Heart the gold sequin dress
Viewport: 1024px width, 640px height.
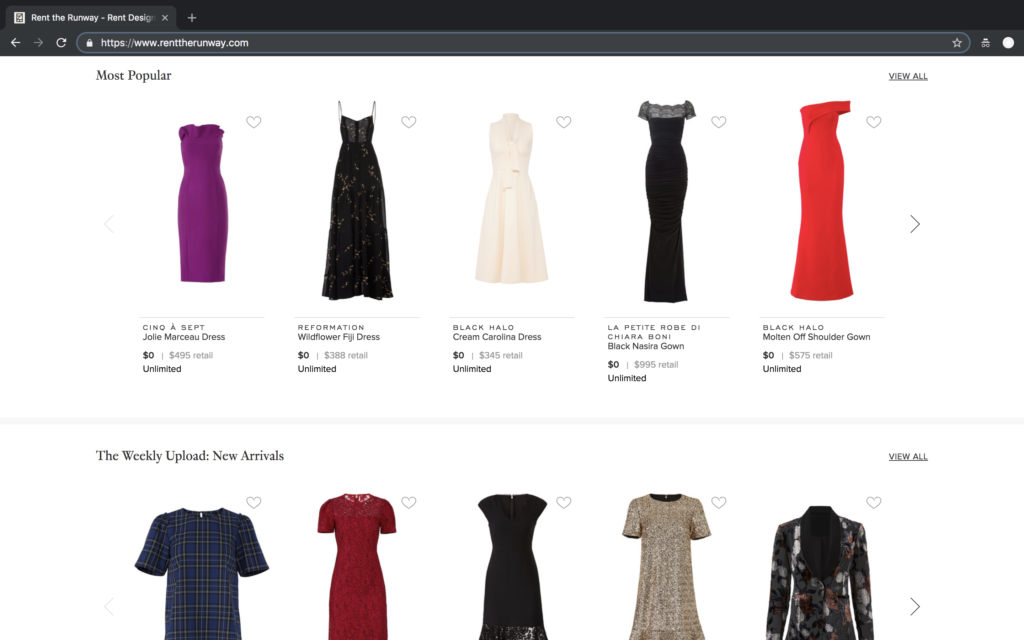tap(718, 502)
